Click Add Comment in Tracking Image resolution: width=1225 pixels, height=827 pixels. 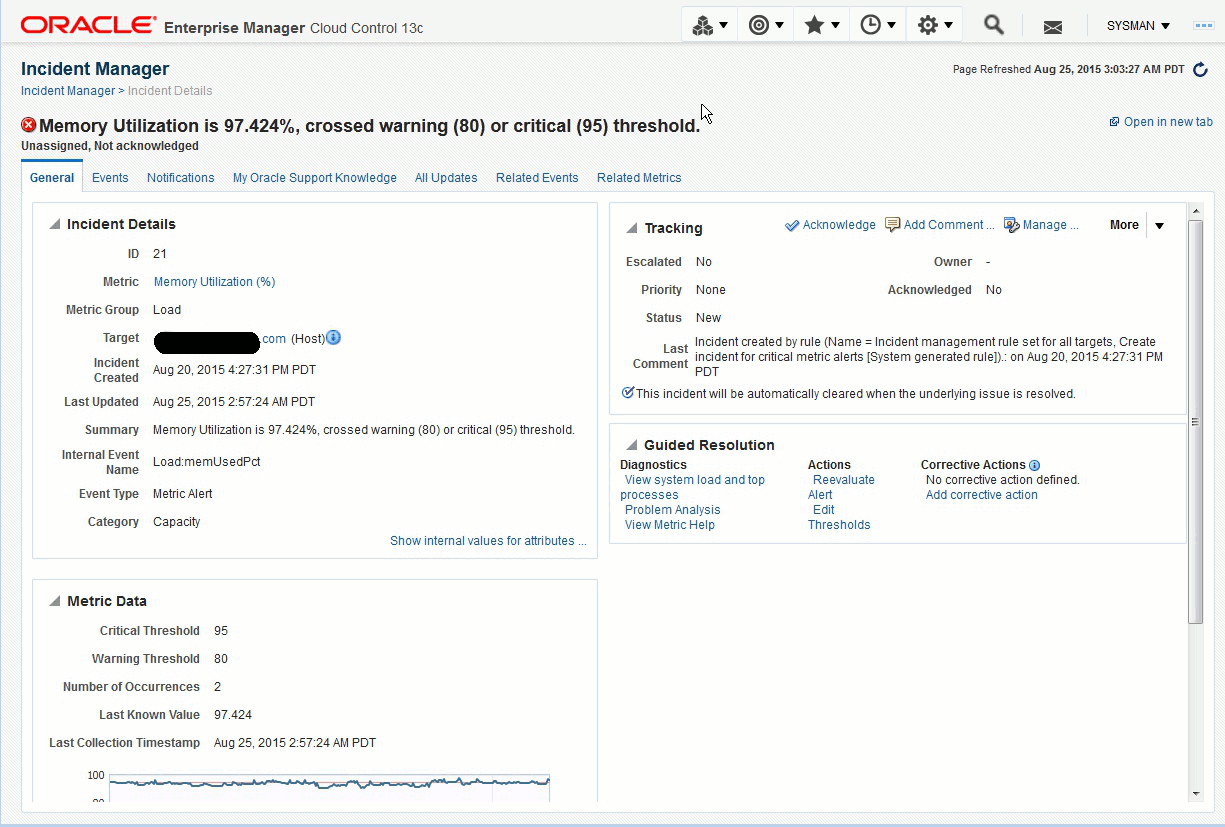click(940, 225)
